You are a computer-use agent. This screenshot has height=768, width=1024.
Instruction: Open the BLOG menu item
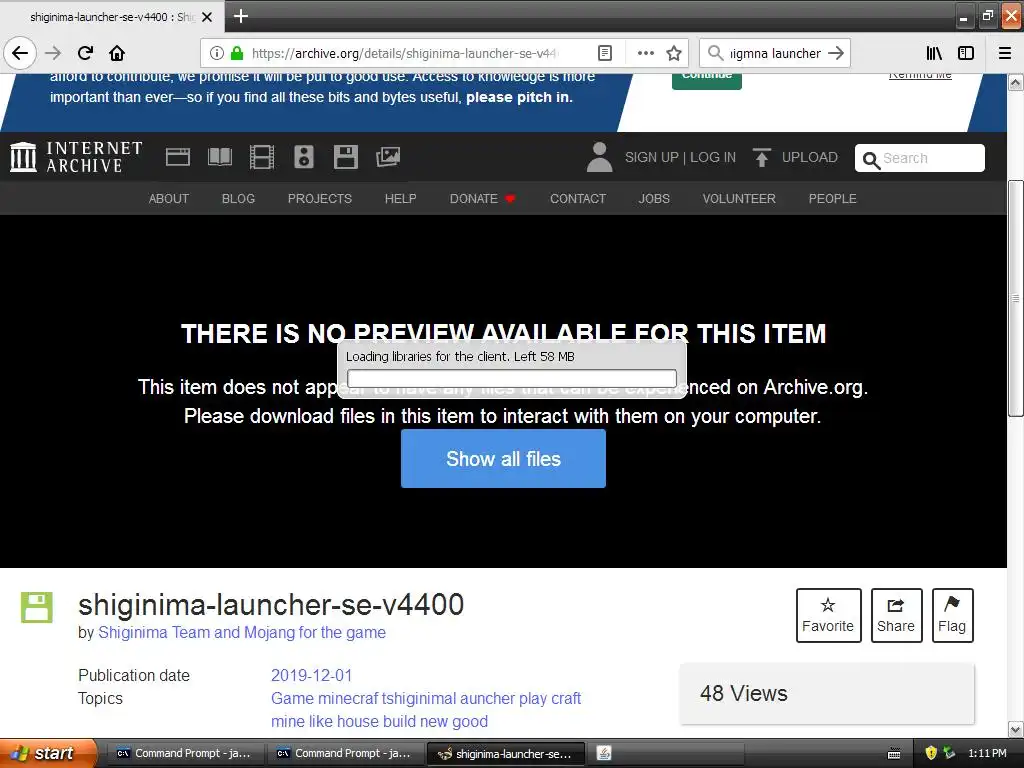[238, 199]
